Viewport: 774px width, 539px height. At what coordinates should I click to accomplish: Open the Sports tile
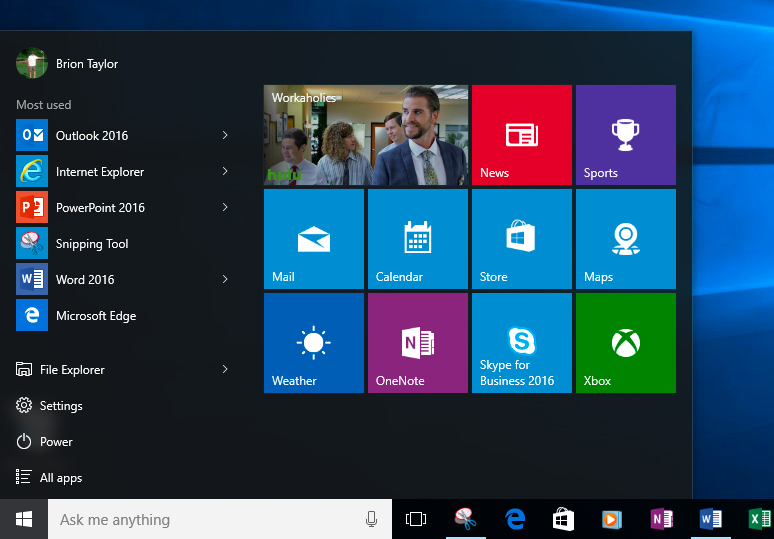626,135
